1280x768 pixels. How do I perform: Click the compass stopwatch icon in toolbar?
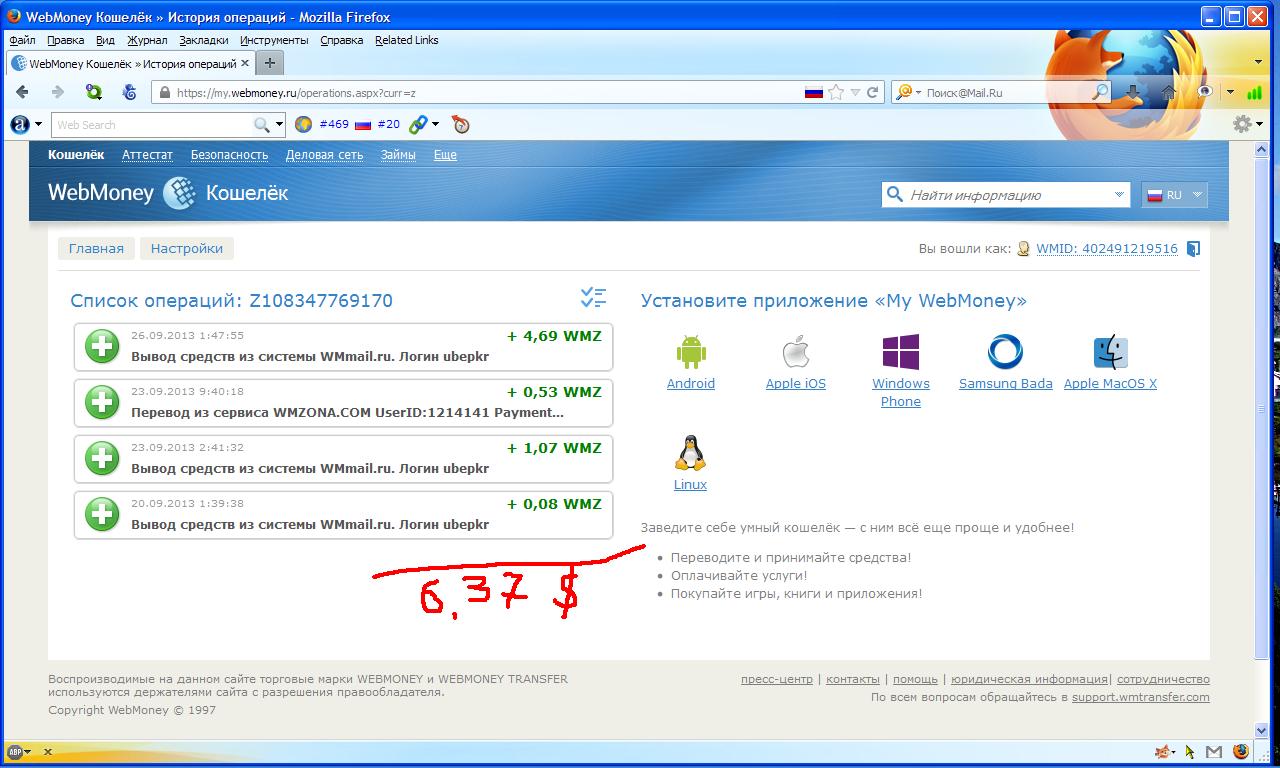[460, 124]
